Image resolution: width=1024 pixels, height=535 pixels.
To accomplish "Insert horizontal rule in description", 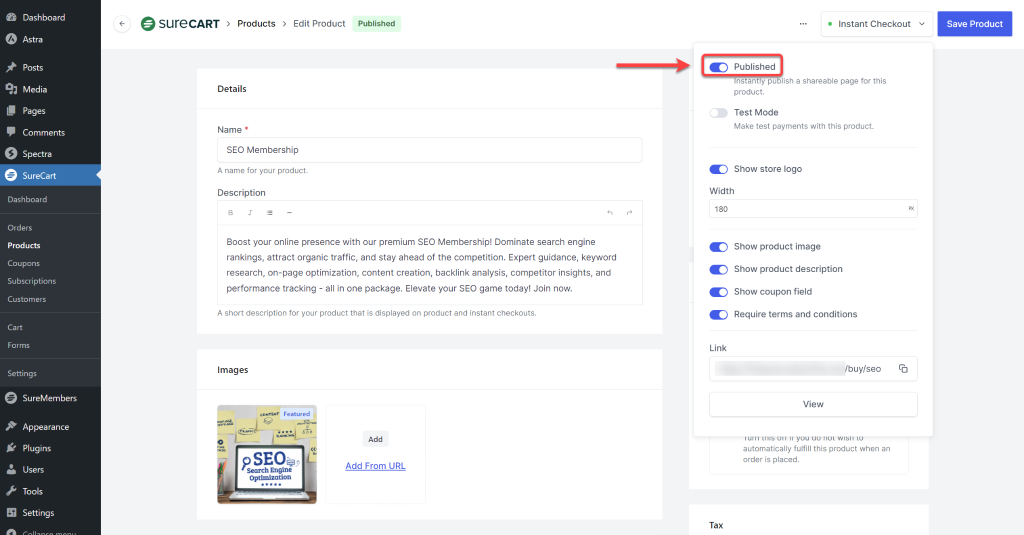I will click(x=289, y=212).
